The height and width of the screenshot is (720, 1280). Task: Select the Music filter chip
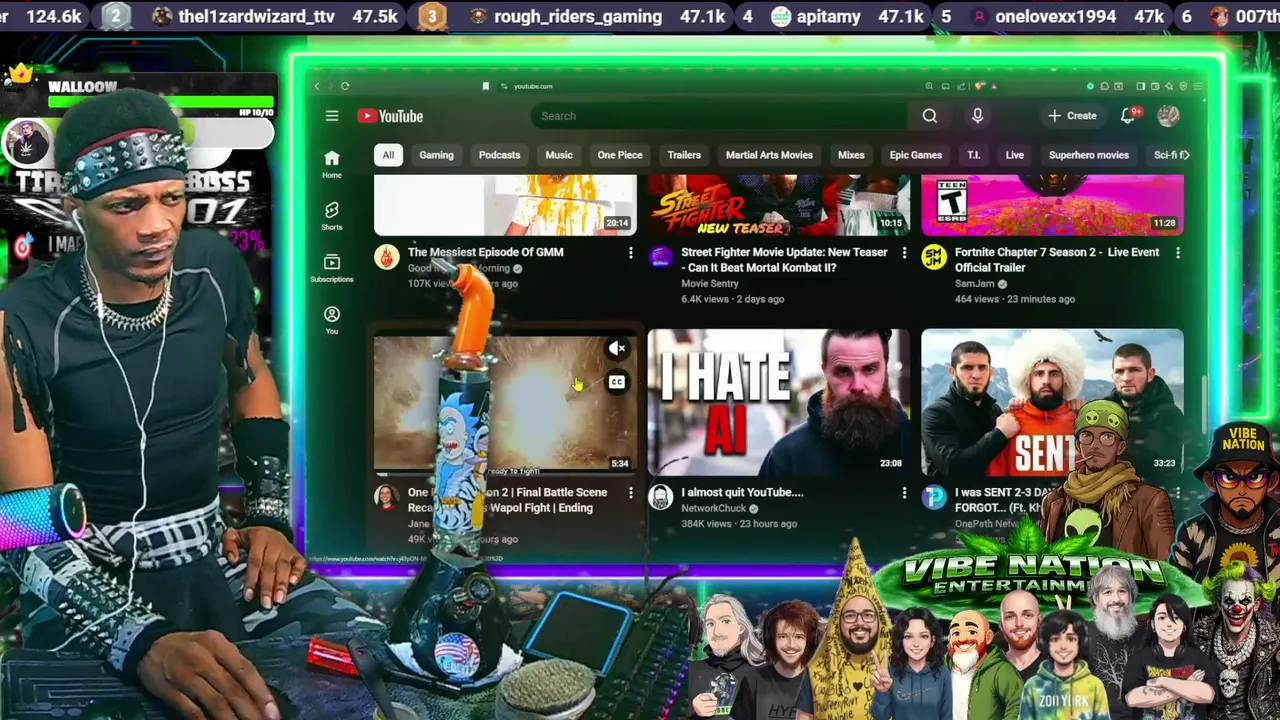[559, 155]
